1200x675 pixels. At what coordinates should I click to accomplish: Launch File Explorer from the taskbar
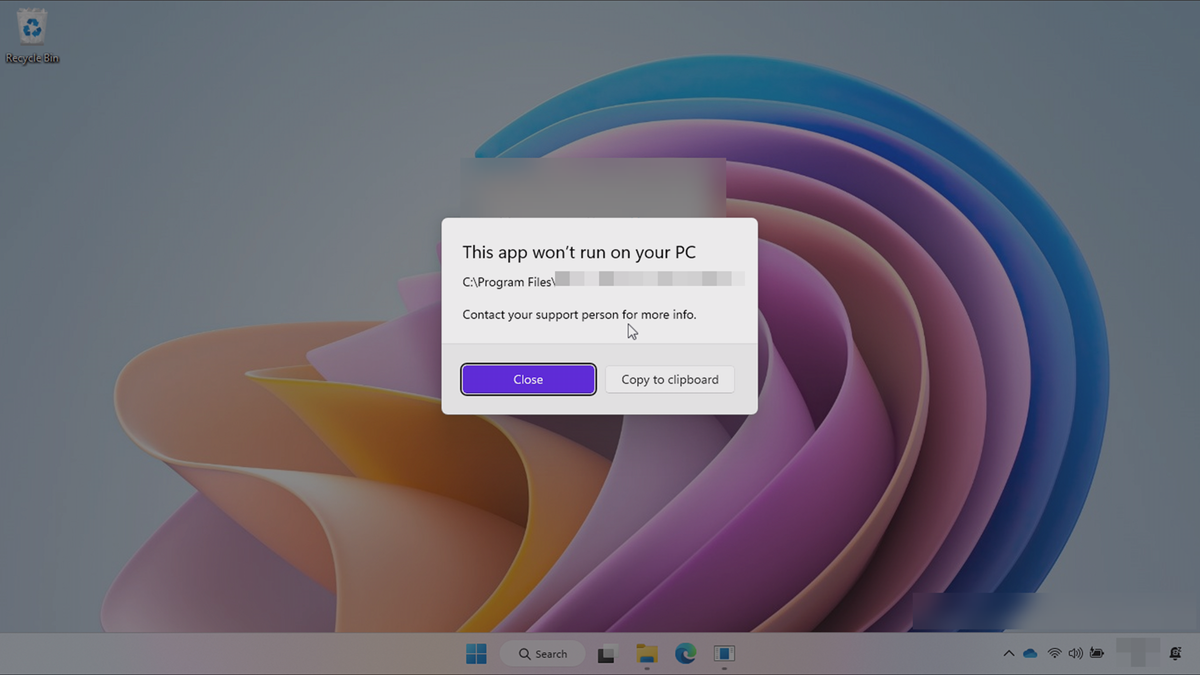[645, 653]
